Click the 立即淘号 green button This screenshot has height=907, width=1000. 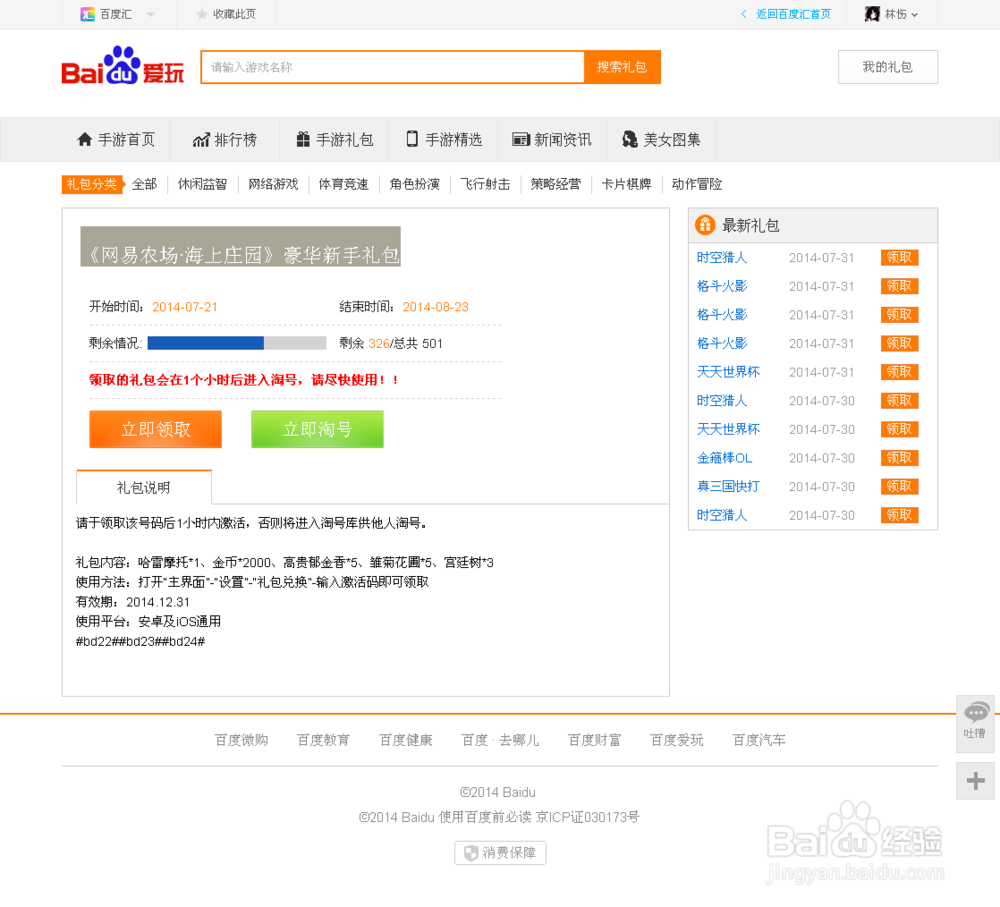click(x=318, y=429)
